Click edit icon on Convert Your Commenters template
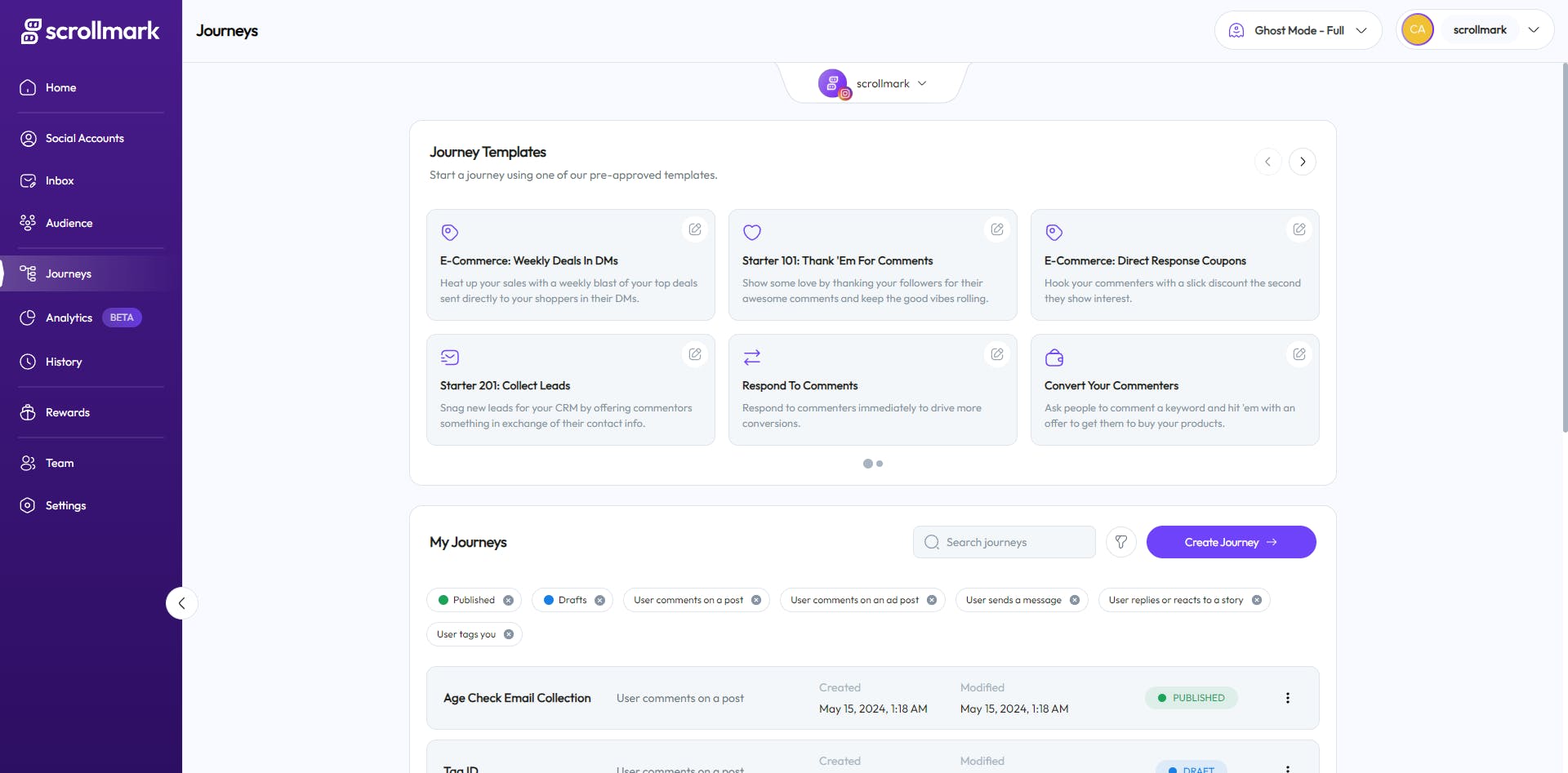Viewport: 1568px width, 773px height. tap(1299, 354)
